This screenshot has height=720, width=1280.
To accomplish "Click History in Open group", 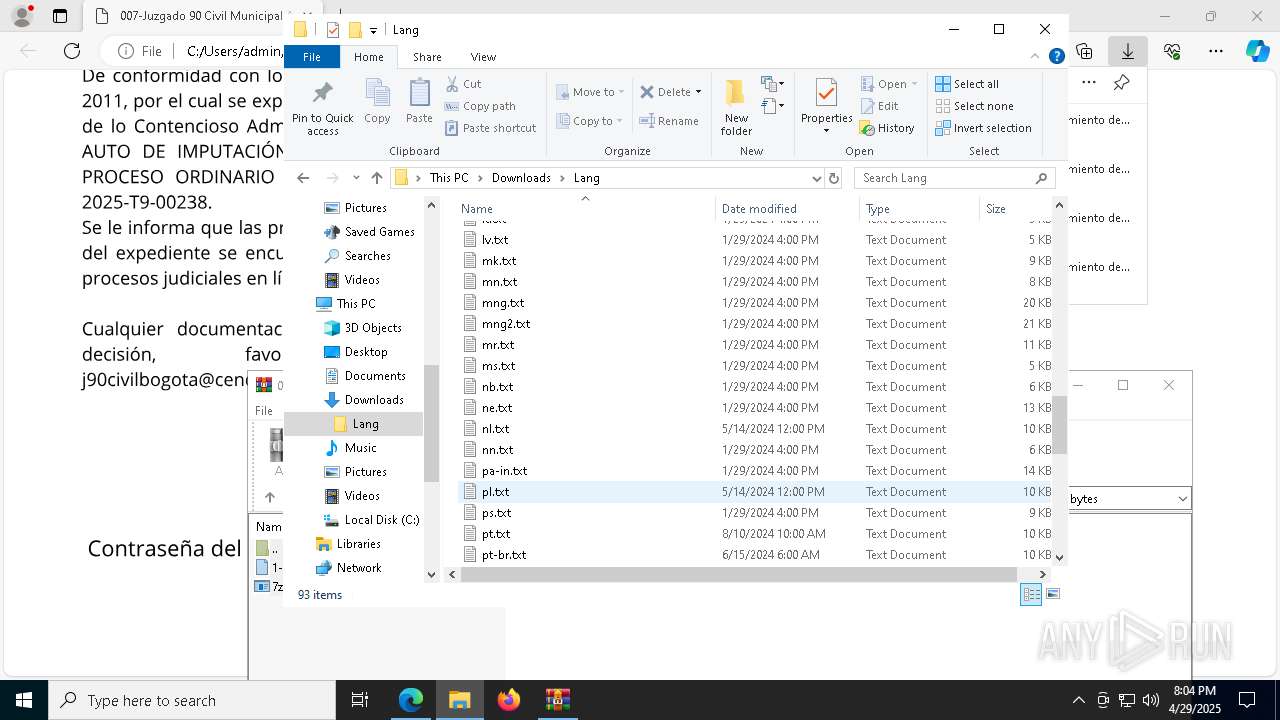I will pyautogui.click(x=887, y=128).
